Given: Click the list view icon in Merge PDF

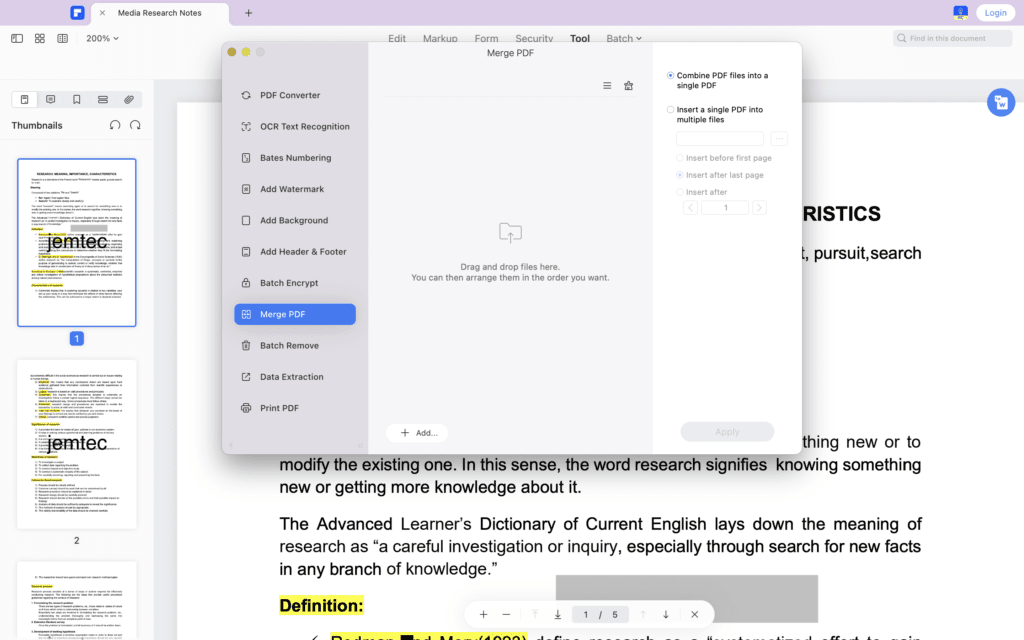Looking at the screenshot, I should (x=607, y=86).
